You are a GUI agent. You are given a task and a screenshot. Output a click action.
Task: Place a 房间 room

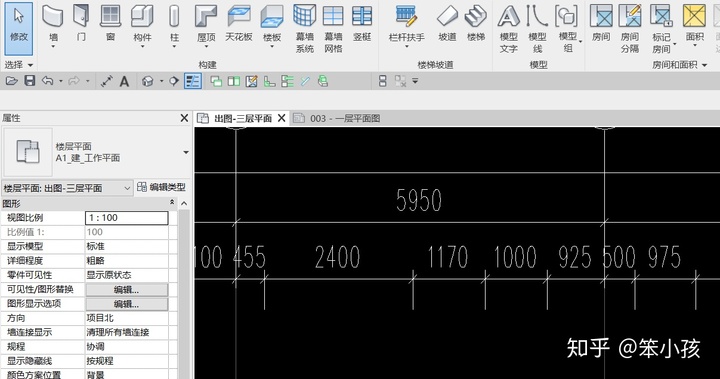pos(601,23)
